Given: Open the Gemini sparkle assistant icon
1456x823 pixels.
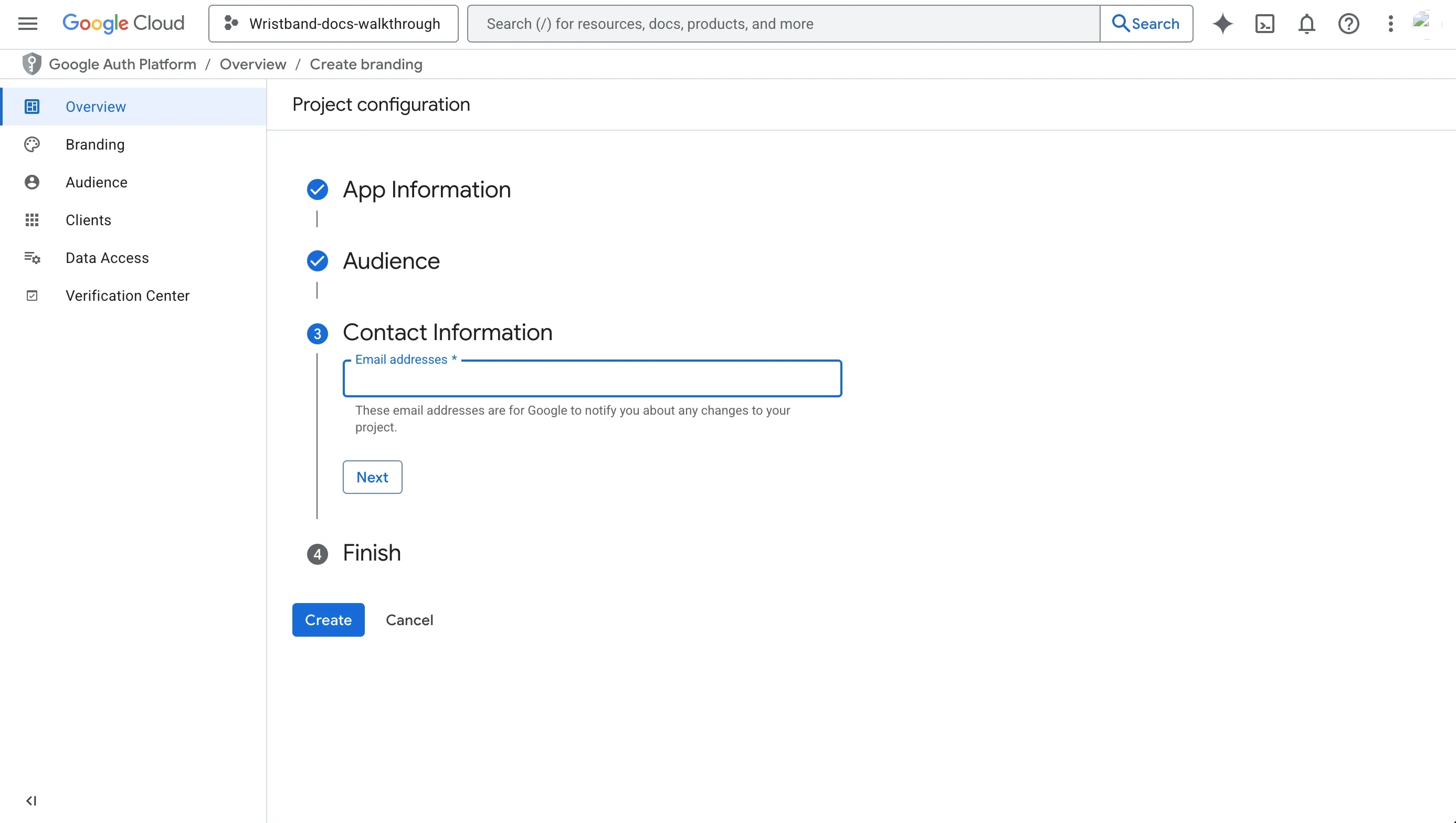Looking at the screenshot, I should (1222, 24).
